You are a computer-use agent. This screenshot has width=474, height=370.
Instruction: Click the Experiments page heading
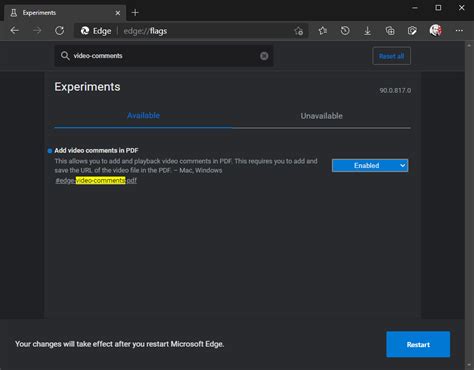(87, 87)
